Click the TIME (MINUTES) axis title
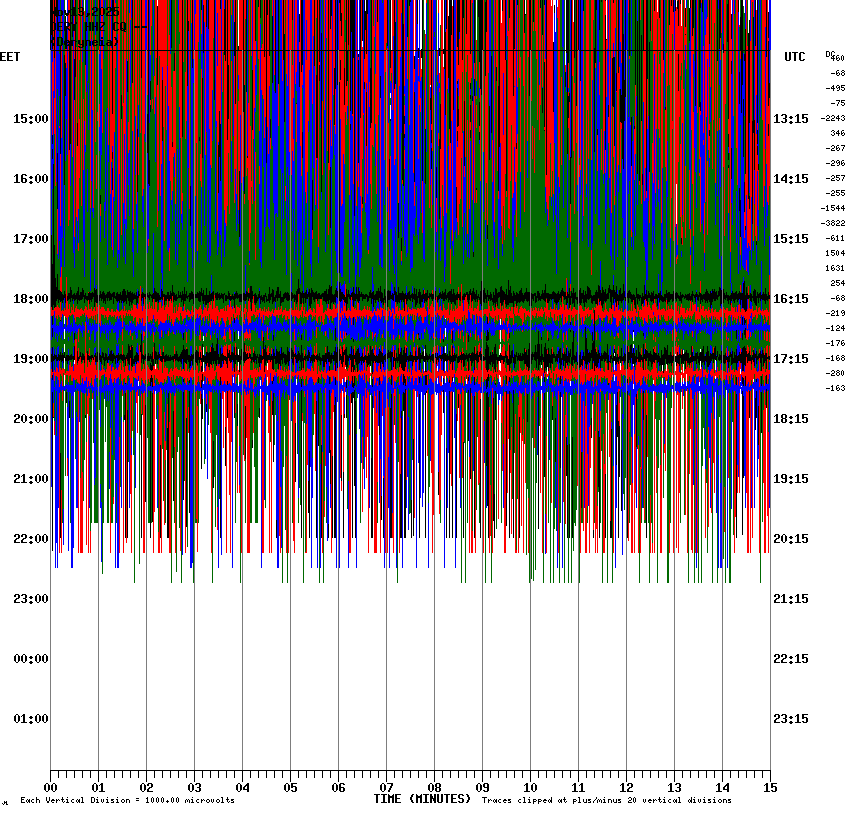Image resolution: width=850 pixels, height=814 pixels. click(422, 799)
